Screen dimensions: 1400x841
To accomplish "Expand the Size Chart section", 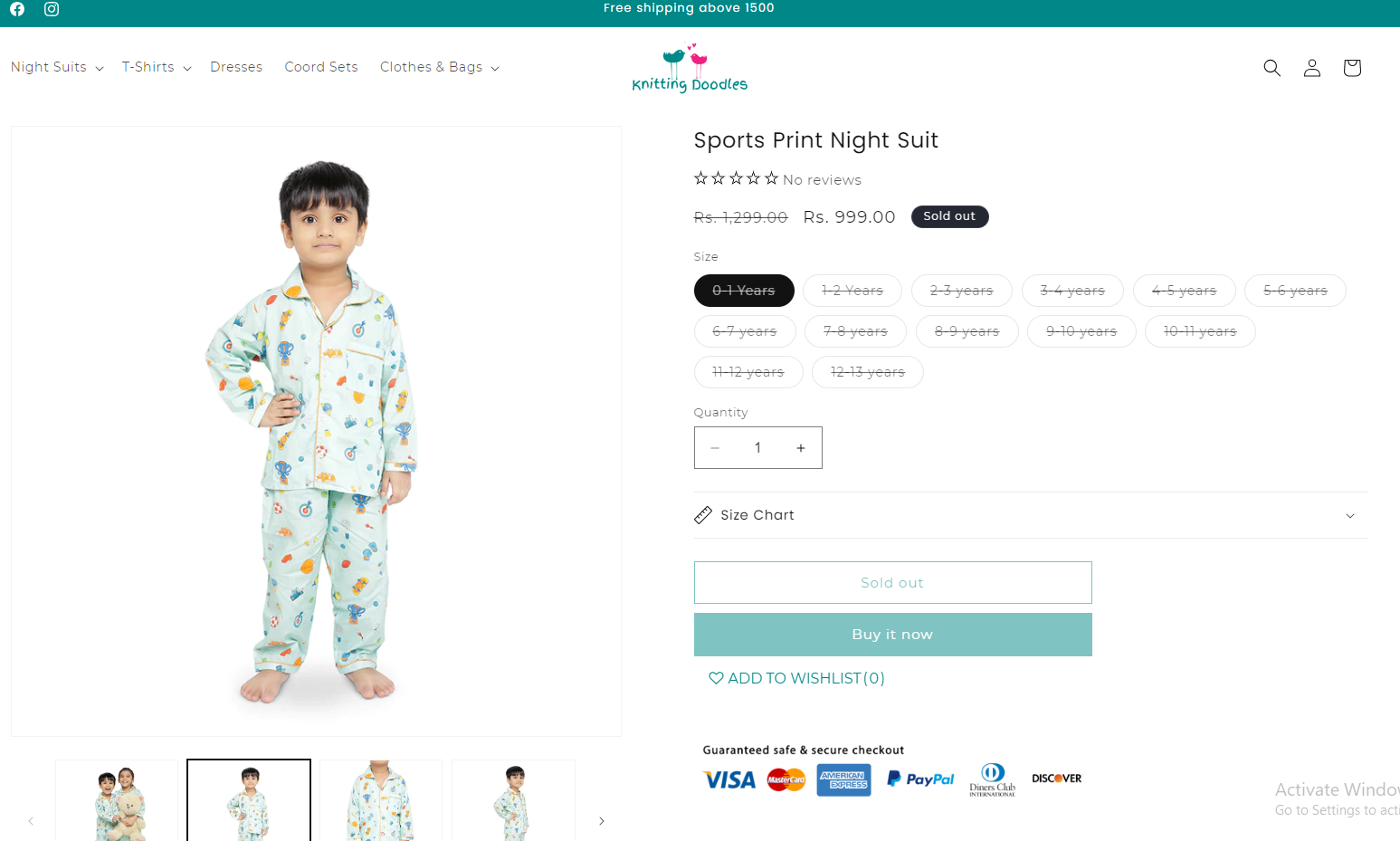I will click(1030, 515).
